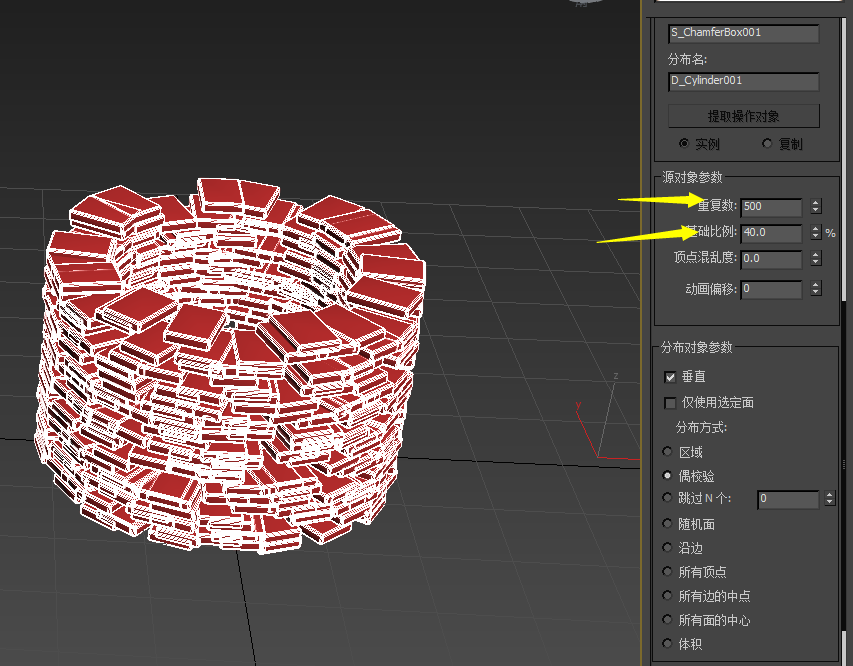853x666 pixels.
Task: Uncheck the 垂直 checkbox
Action: 670,377
